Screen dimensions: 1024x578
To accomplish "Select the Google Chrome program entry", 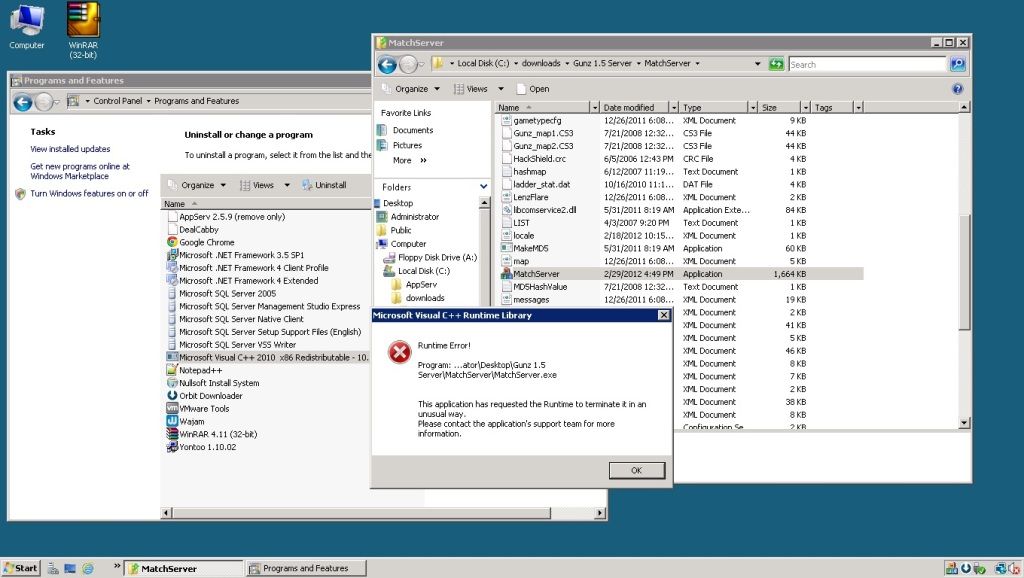I will [x=206, y=242].
